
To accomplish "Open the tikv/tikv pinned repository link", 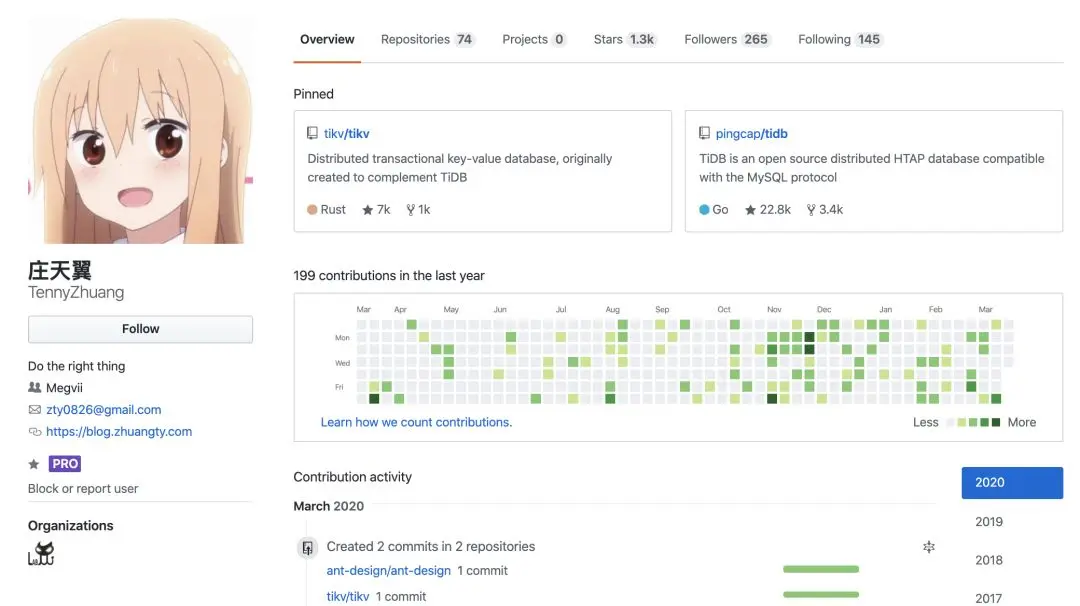I will pos(346,134).
